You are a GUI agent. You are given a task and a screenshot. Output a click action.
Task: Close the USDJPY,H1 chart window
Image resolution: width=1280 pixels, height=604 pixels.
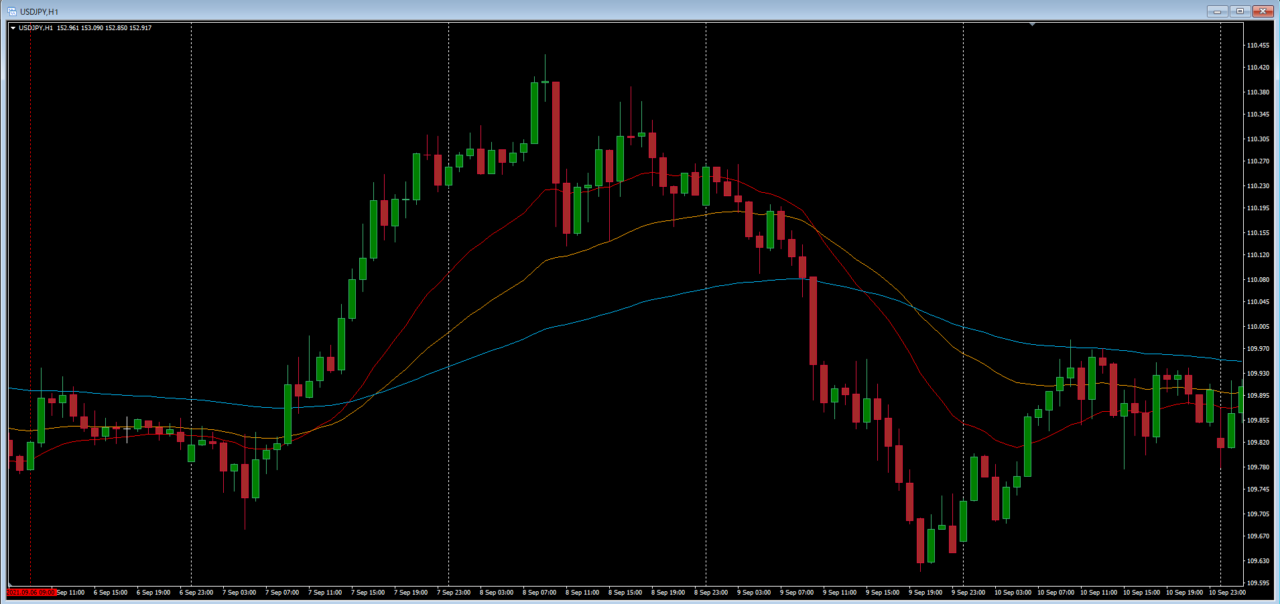click(1263, 10)
